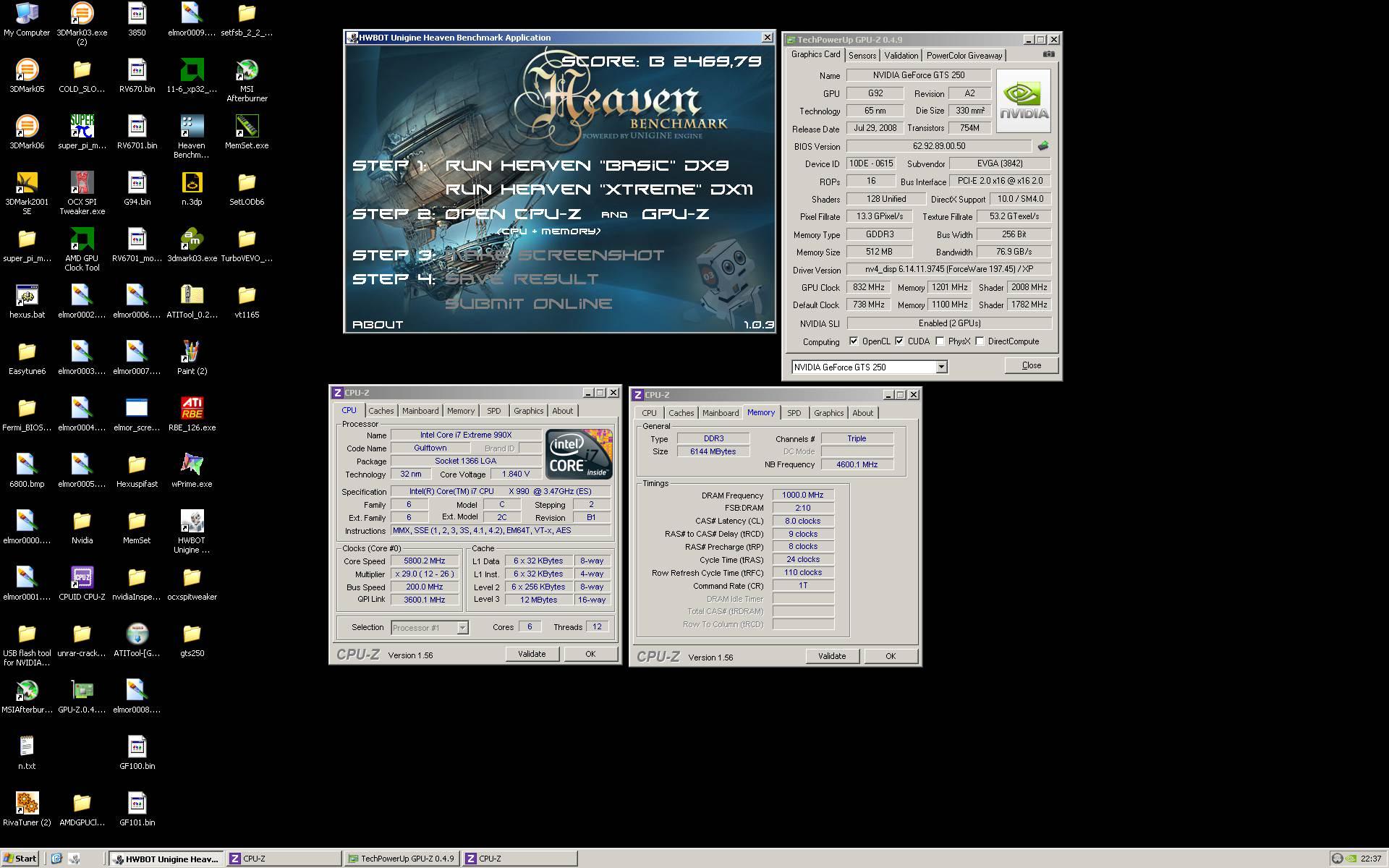
Task: Toggle the DirectCompute checkbox in GPU-Z
Action: click(980, 341)
